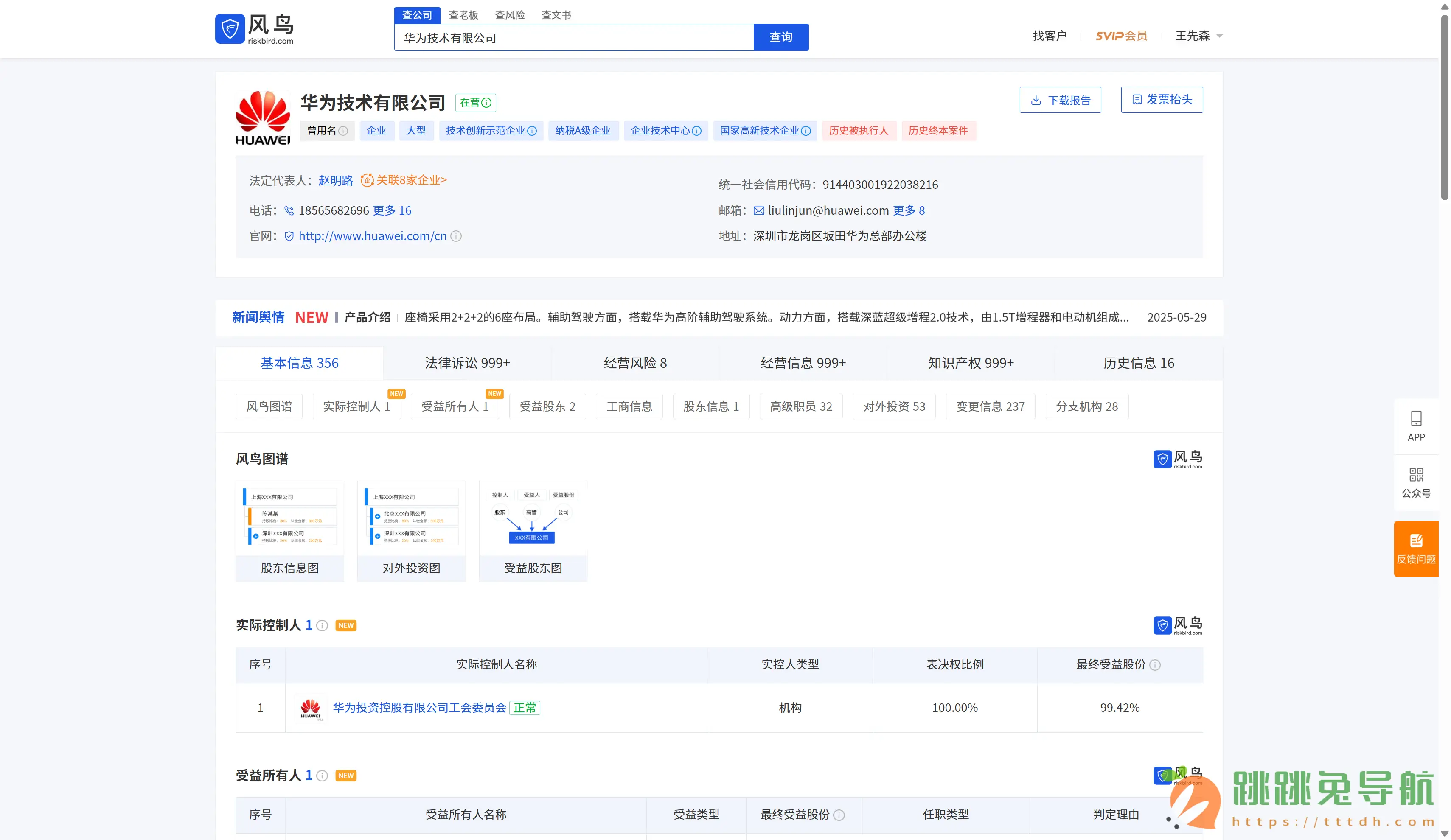Image resolution: width=1451 pixels, height=840 pixels.
Task: Click the shield icon beside official website
Action: tap(289, 236)
